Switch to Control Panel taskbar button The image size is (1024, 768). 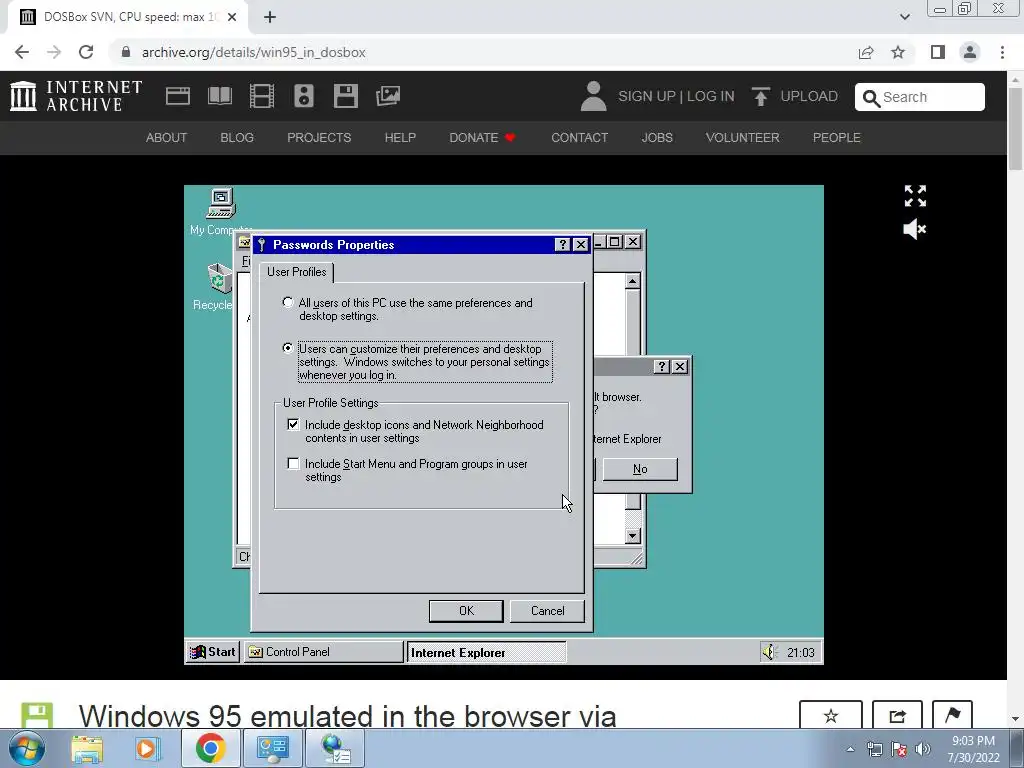click(x=324, y=652)
